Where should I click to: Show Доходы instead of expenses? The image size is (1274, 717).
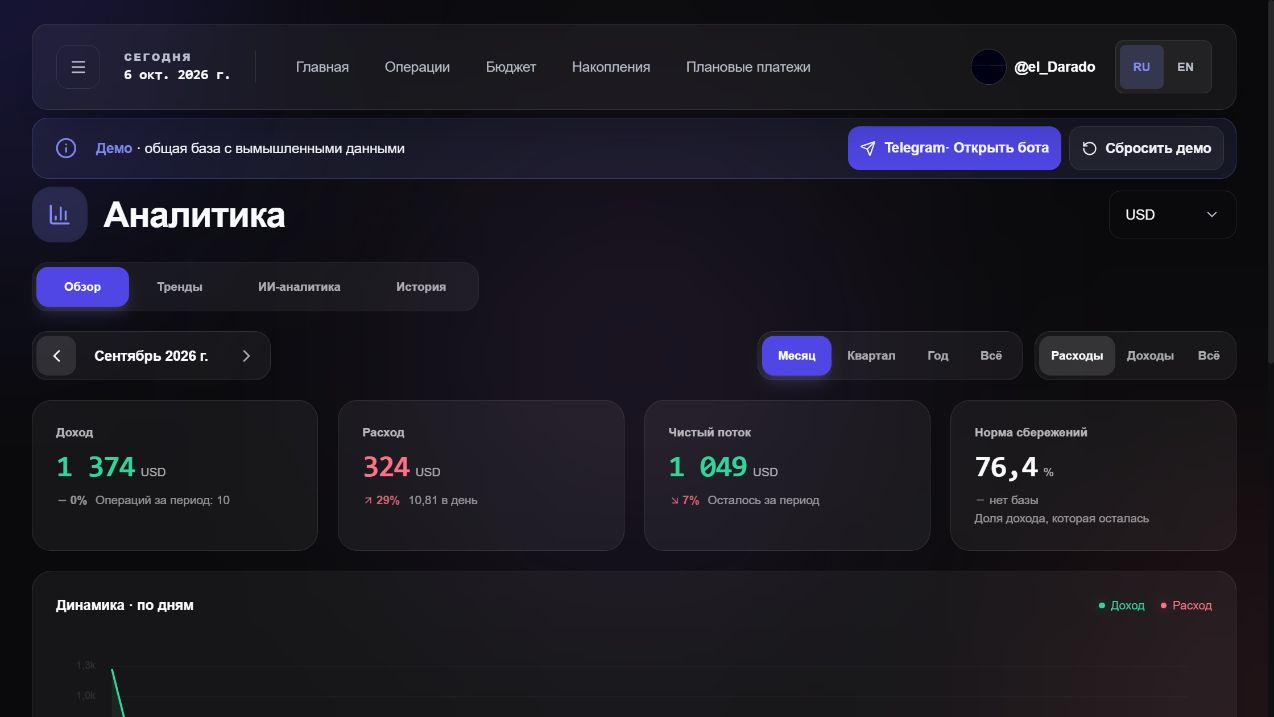point(1150,356)
